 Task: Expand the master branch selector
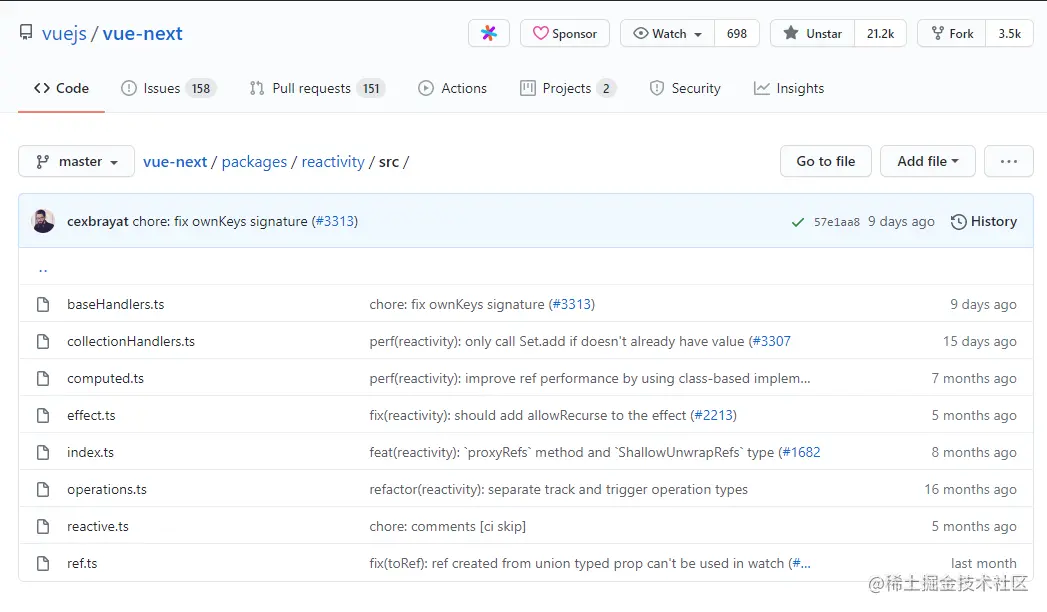coord(77,161)
